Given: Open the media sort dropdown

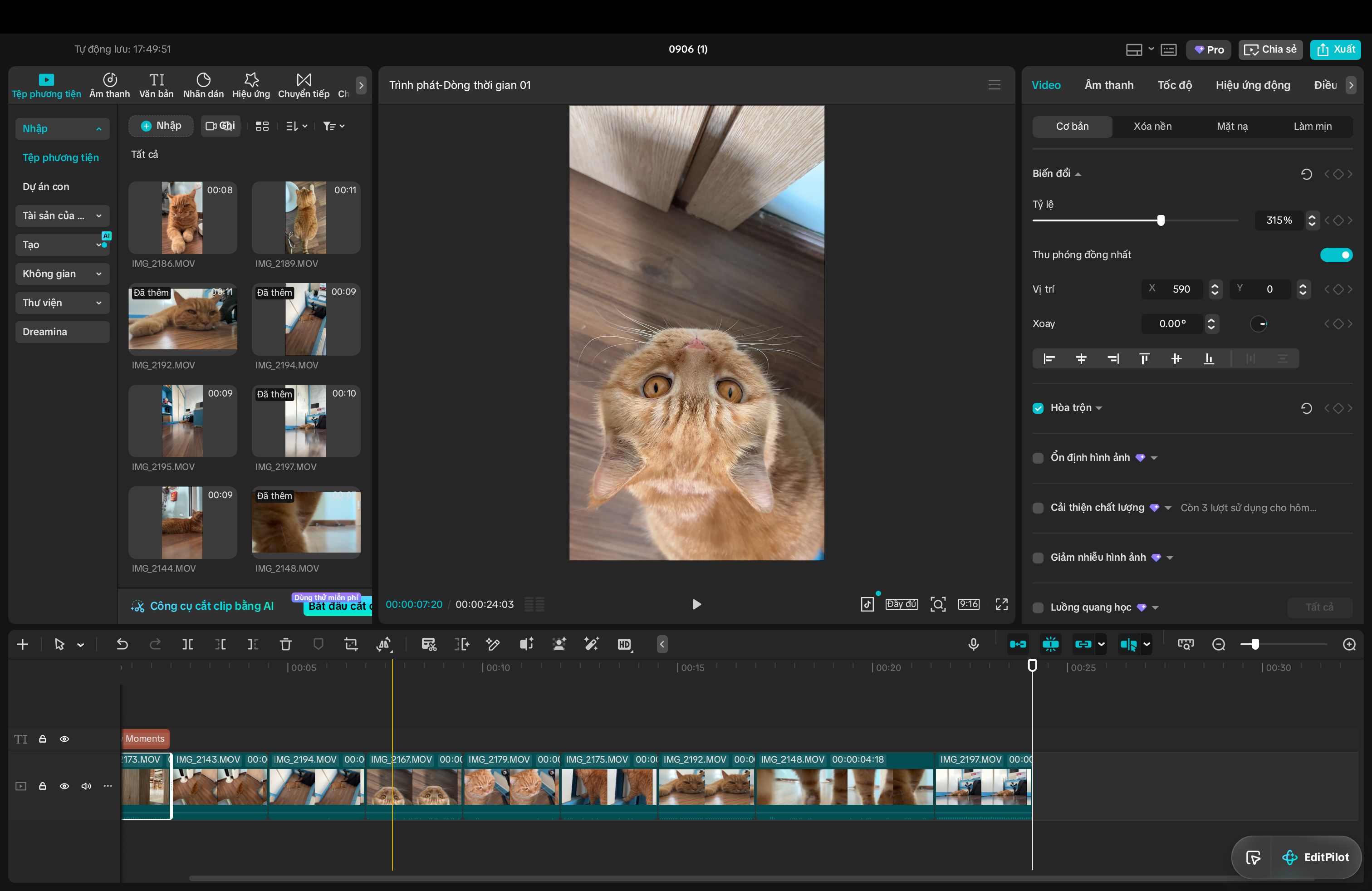Looking at the screenshot, I should click(296, 126).
